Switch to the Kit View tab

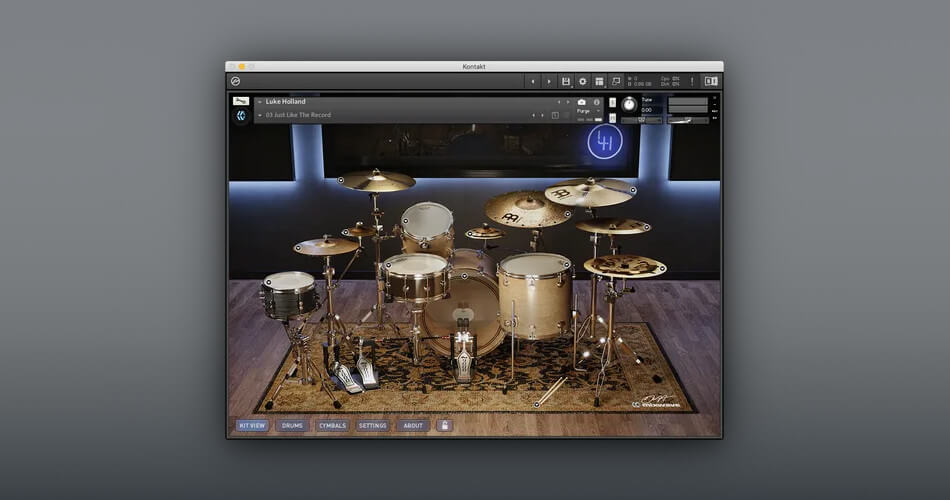click(252, 425)
